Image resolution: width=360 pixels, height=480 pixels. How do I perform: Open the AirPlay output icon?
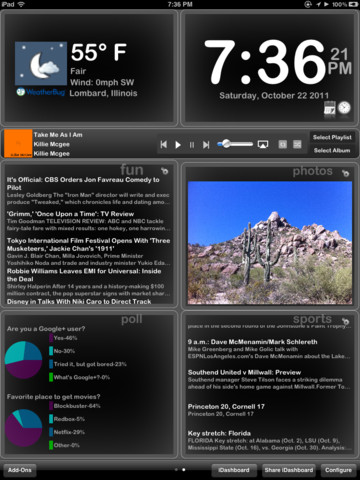click(x=263, y=144)
